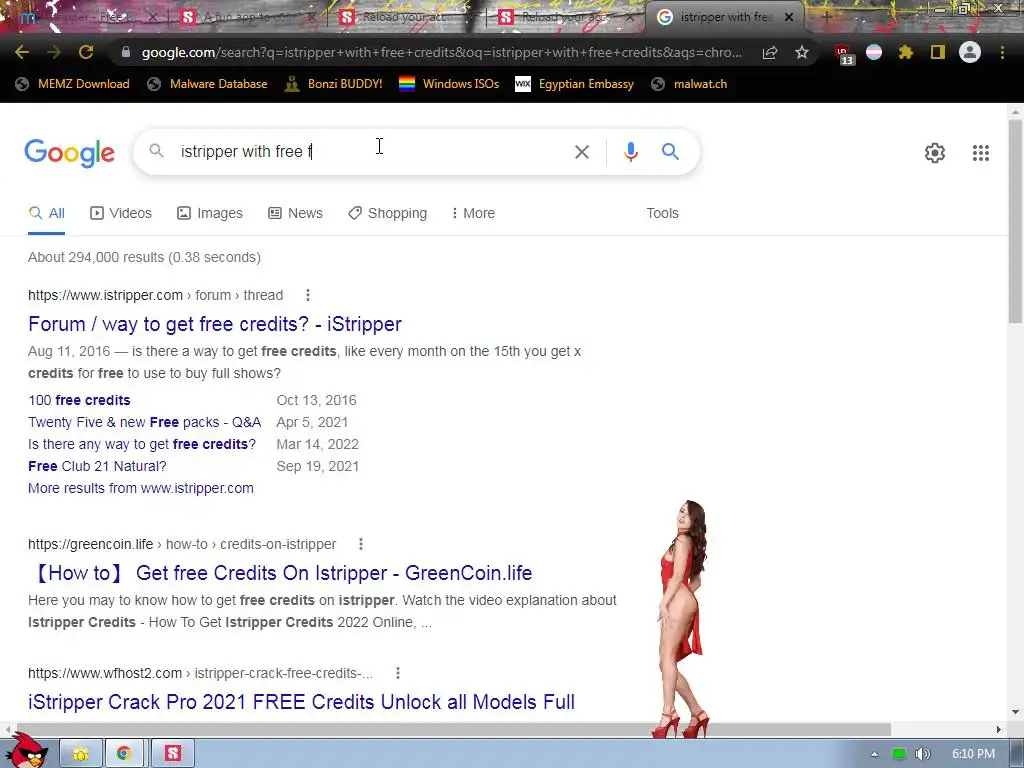
Task: Open the Chrome three-dot menu
Action: (x=1002, y=52)
